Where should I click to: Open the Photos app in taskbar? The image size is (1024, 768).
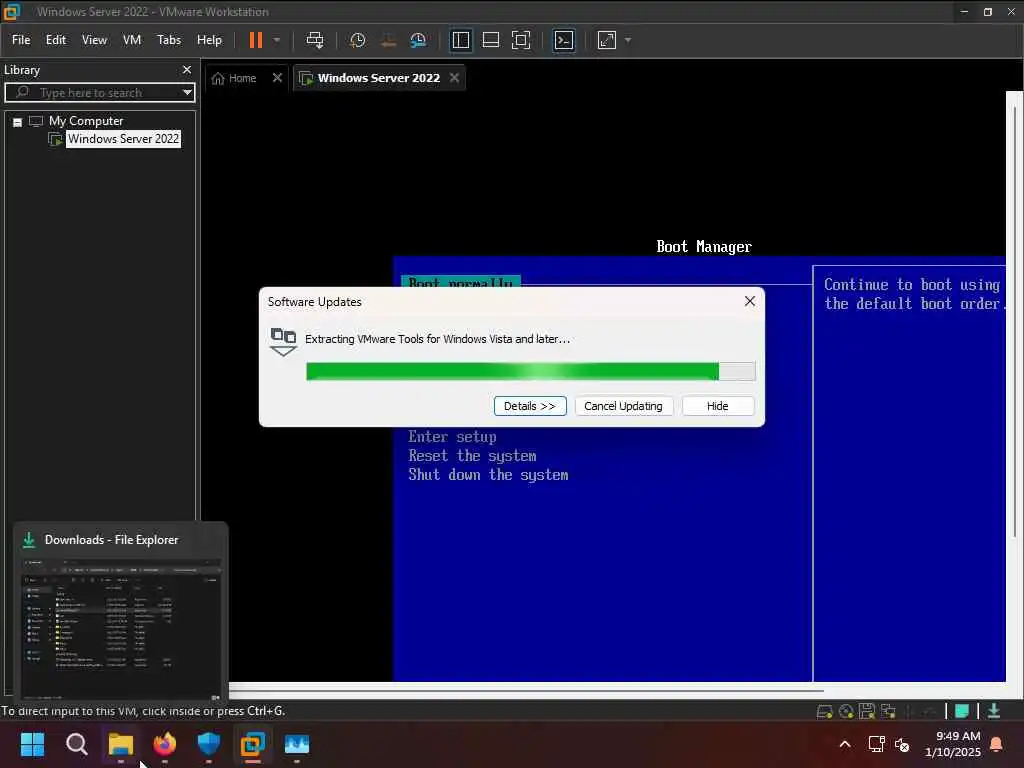pyautogui.click(x=296, y=744)
